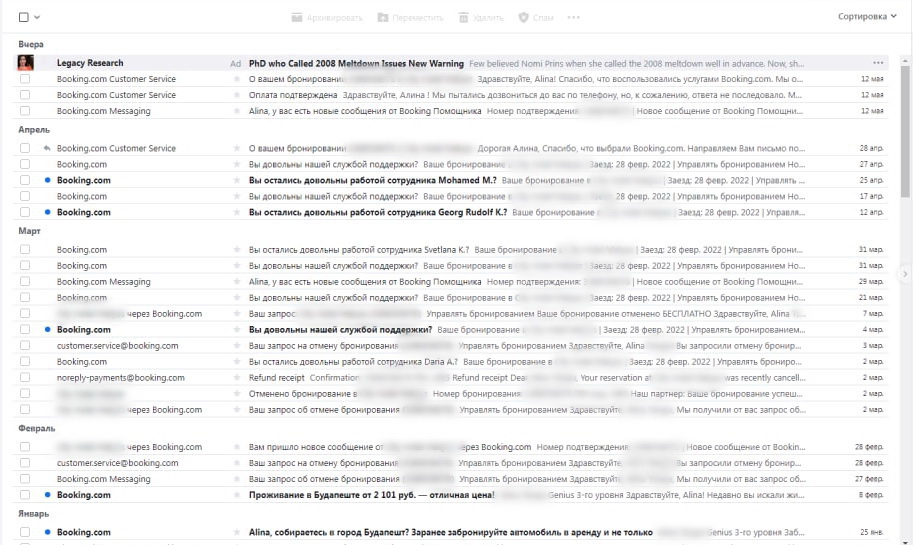This screenshot has width=913, height=545.
Task: Open Legacy Research ad options ellipsis
Action: tap(878, 63)
